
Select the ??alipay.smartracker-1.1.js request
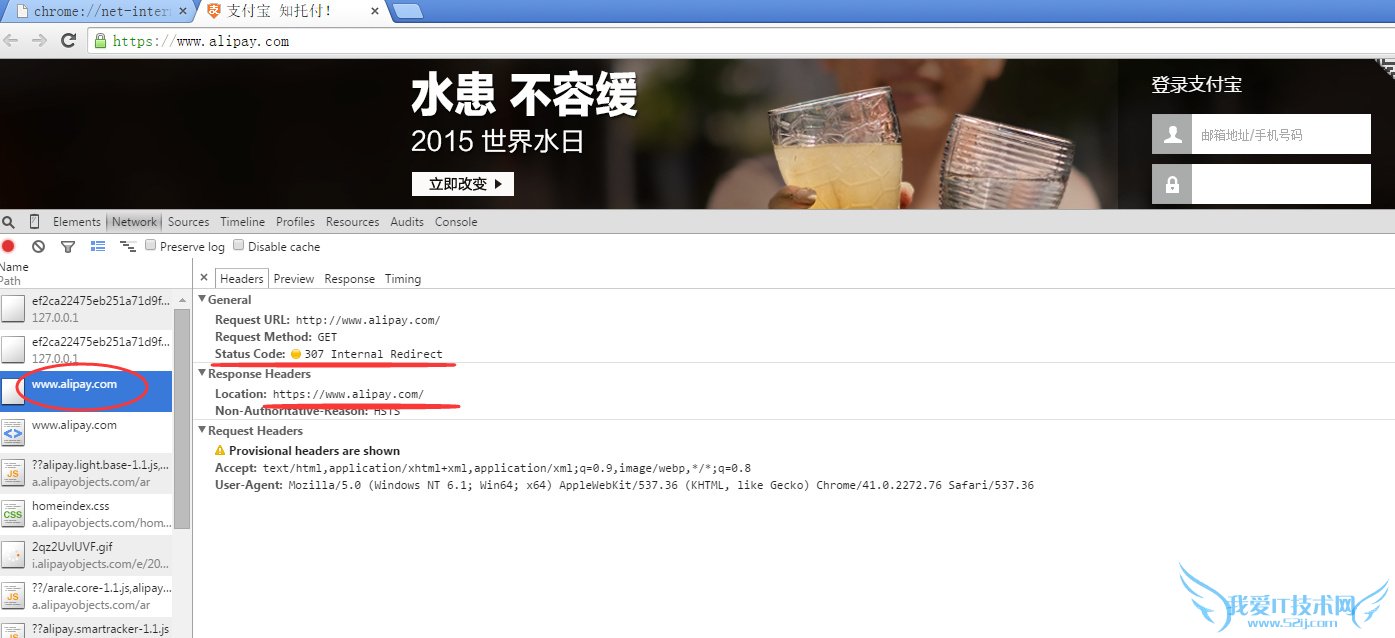tap(86, 628)
